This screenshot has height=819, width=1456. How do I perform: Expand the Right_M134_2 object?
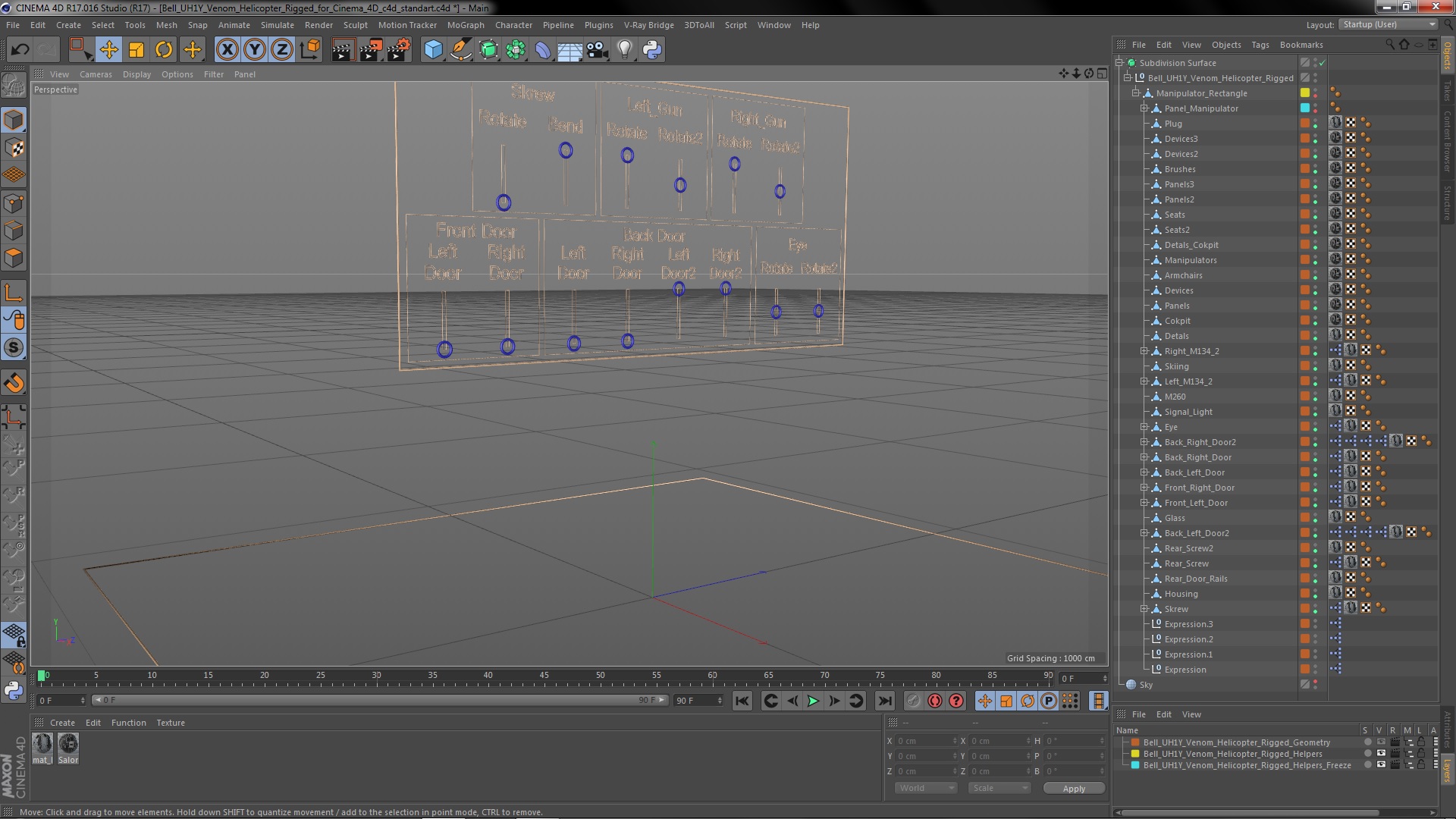point(1144,351)
